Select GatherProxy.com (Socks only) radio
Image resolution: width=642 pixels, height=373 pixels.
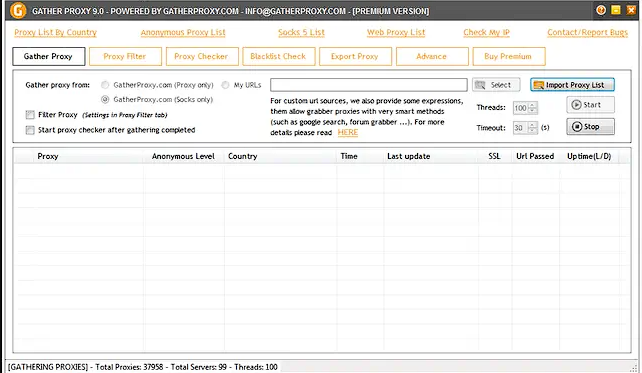point(105,99)
